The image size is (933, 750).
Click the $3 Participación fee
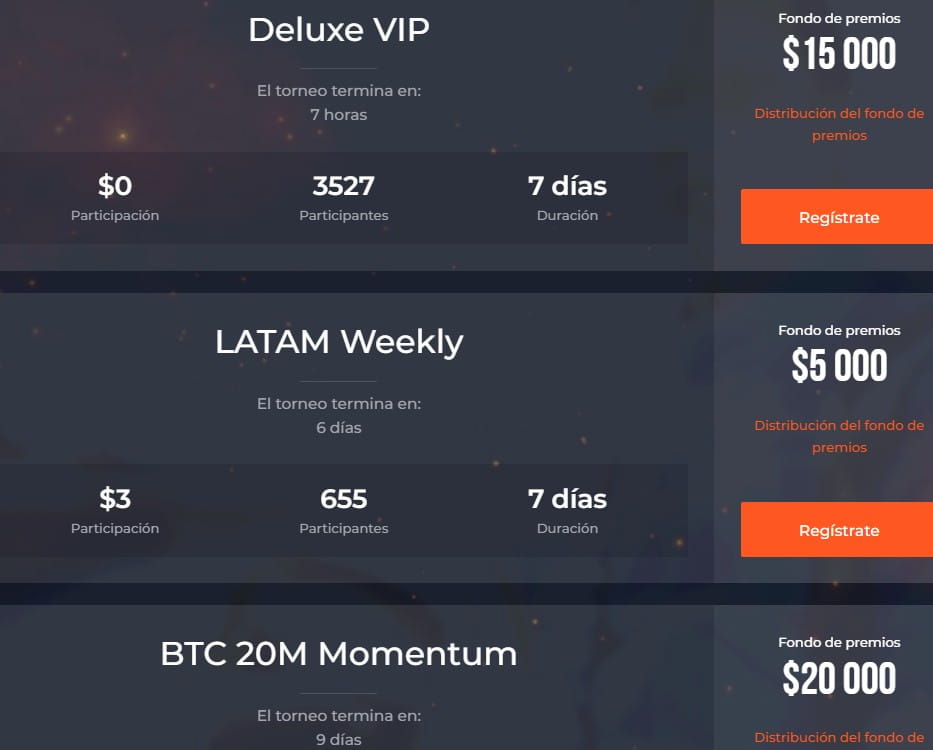pyautogui.click(x=115, y=499)
